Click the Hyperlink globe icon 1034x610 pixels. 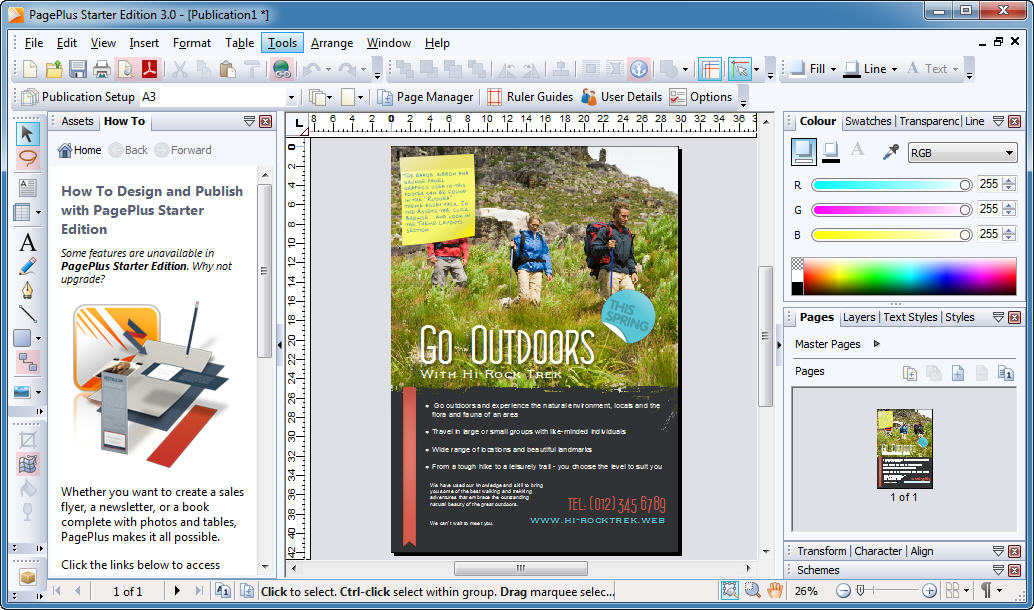(x=282, y=69)
